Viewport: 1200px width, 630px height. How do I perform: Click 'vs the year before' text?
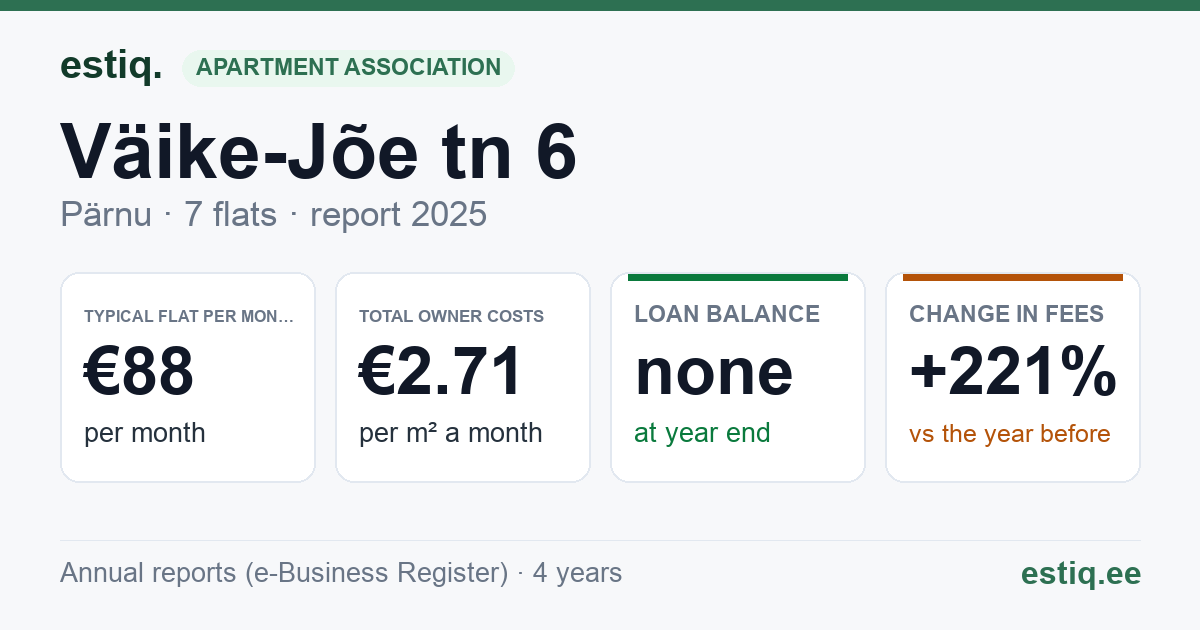pyautogui.click(x=1010, y=434)
